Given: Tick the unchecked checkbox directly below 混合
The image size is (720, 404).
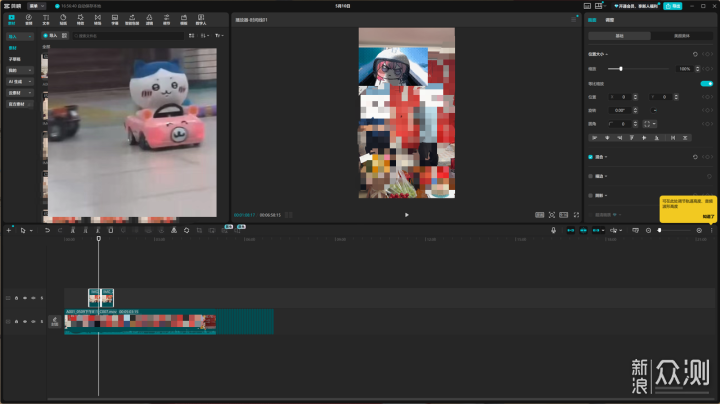Looking at the screenshot, I should click(x=591, y=176).
